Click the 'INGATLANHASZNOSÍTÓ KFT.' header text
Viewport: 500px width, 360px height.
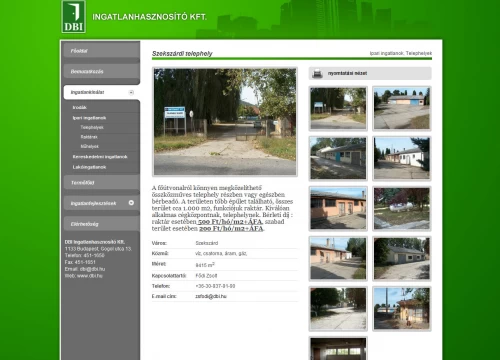coord(149,17)
